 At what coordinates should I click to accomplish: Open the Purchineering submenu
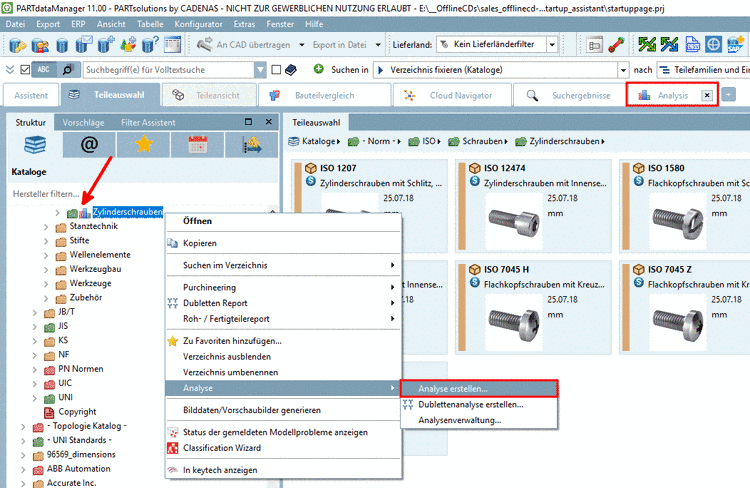pyautogui.click(x=283, y=287)
